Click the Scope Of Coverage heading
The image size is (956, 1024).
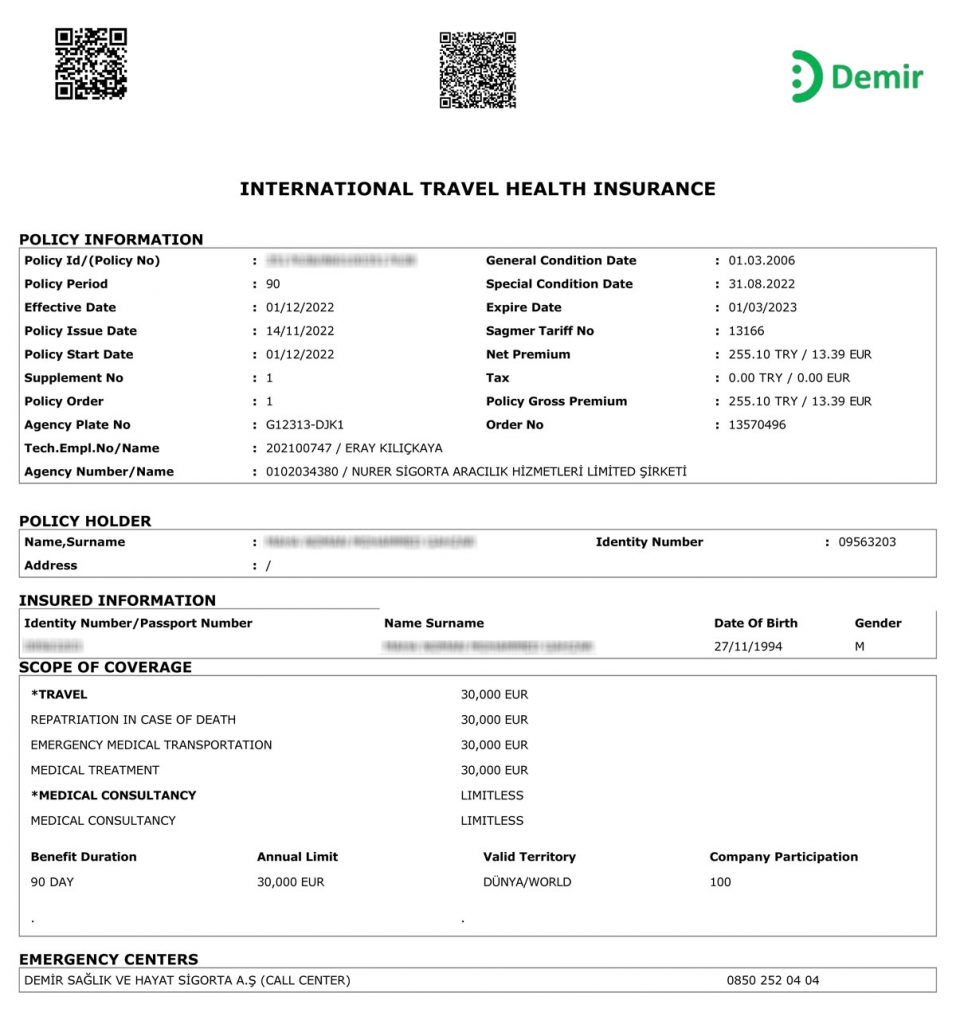click(x=105, y=667)
